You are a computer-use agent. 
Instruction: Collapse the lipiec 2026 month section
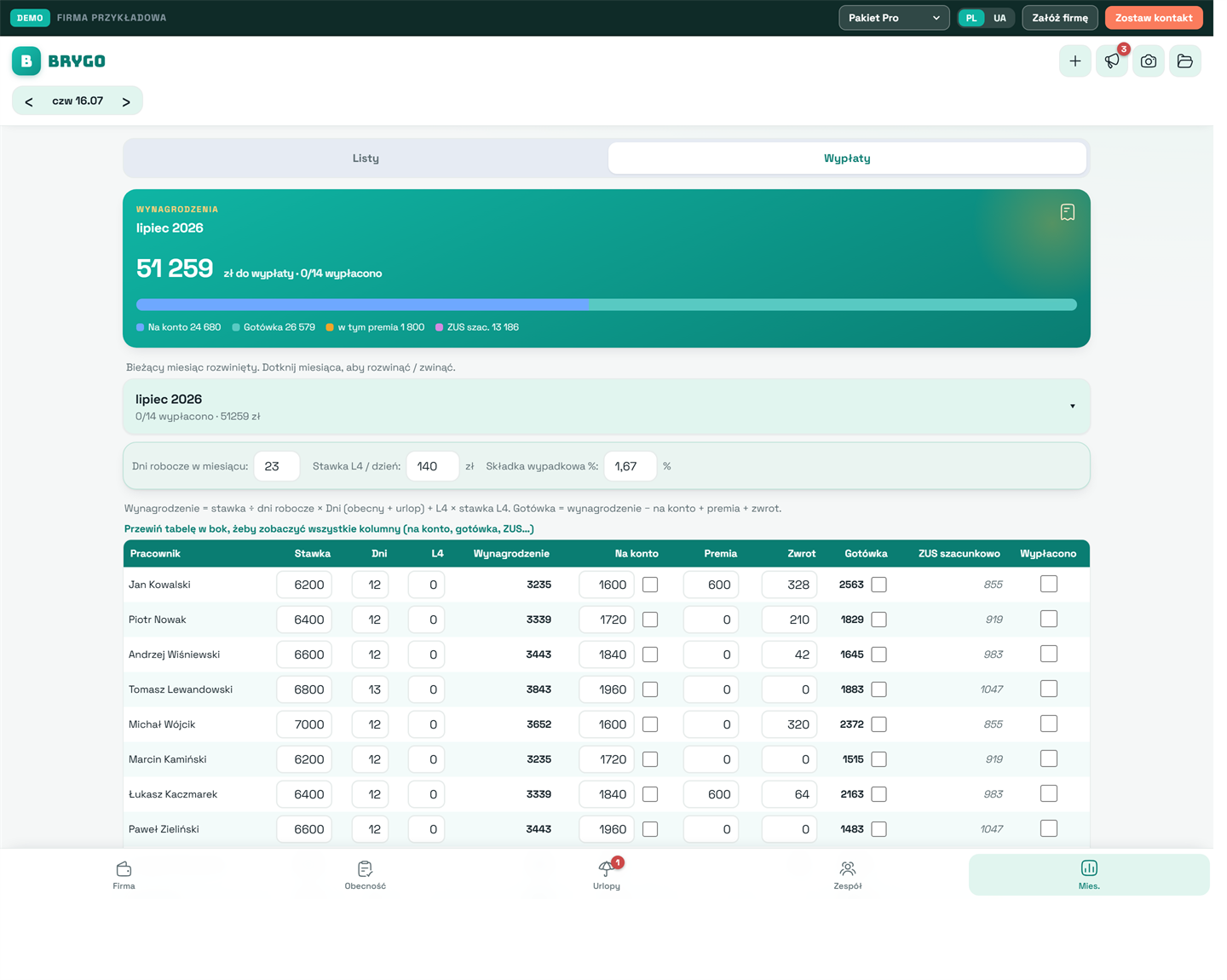607,406
